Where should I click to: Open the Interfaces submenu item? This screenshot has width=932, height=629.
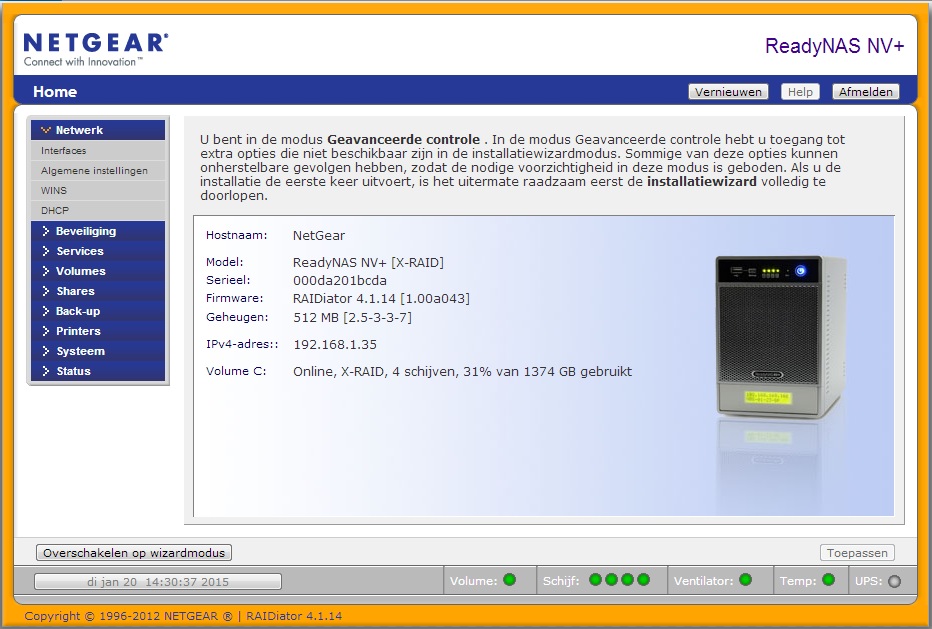(64, 151)
